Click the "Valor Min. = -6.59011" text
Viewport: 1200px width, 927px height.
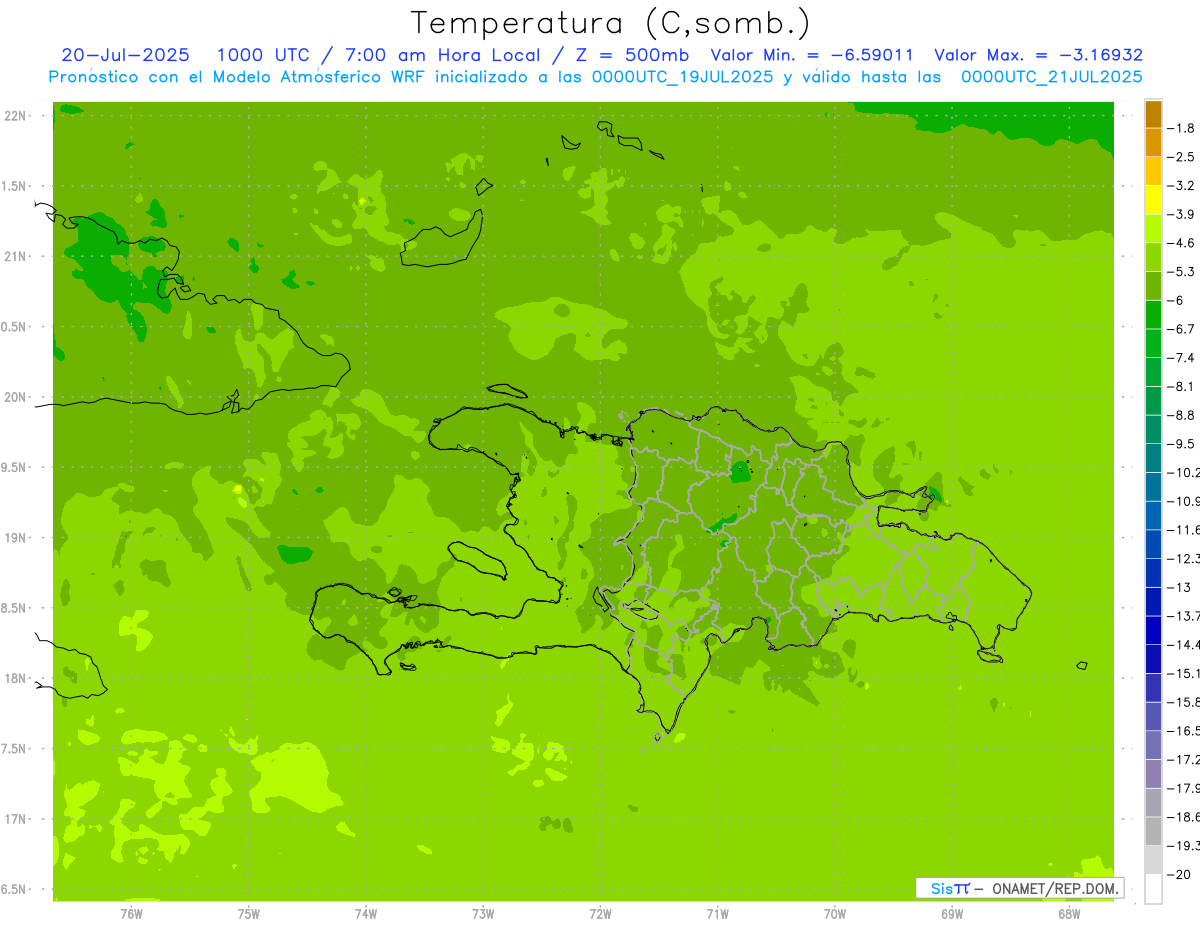811,55
